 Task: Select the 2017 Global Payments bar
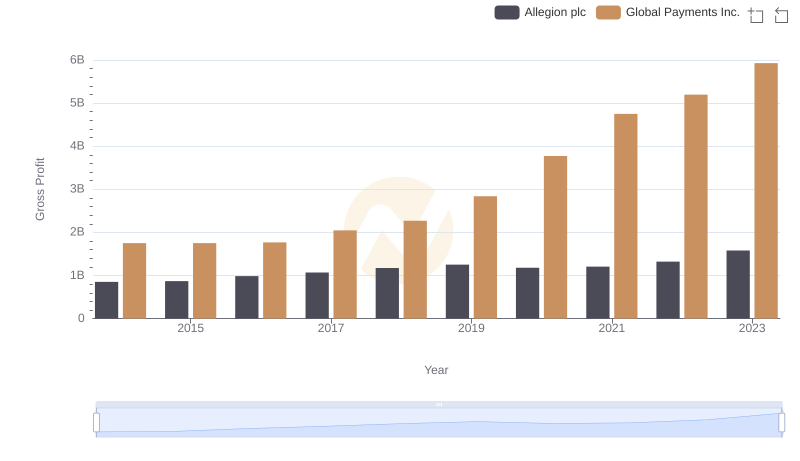click(345, 274)
